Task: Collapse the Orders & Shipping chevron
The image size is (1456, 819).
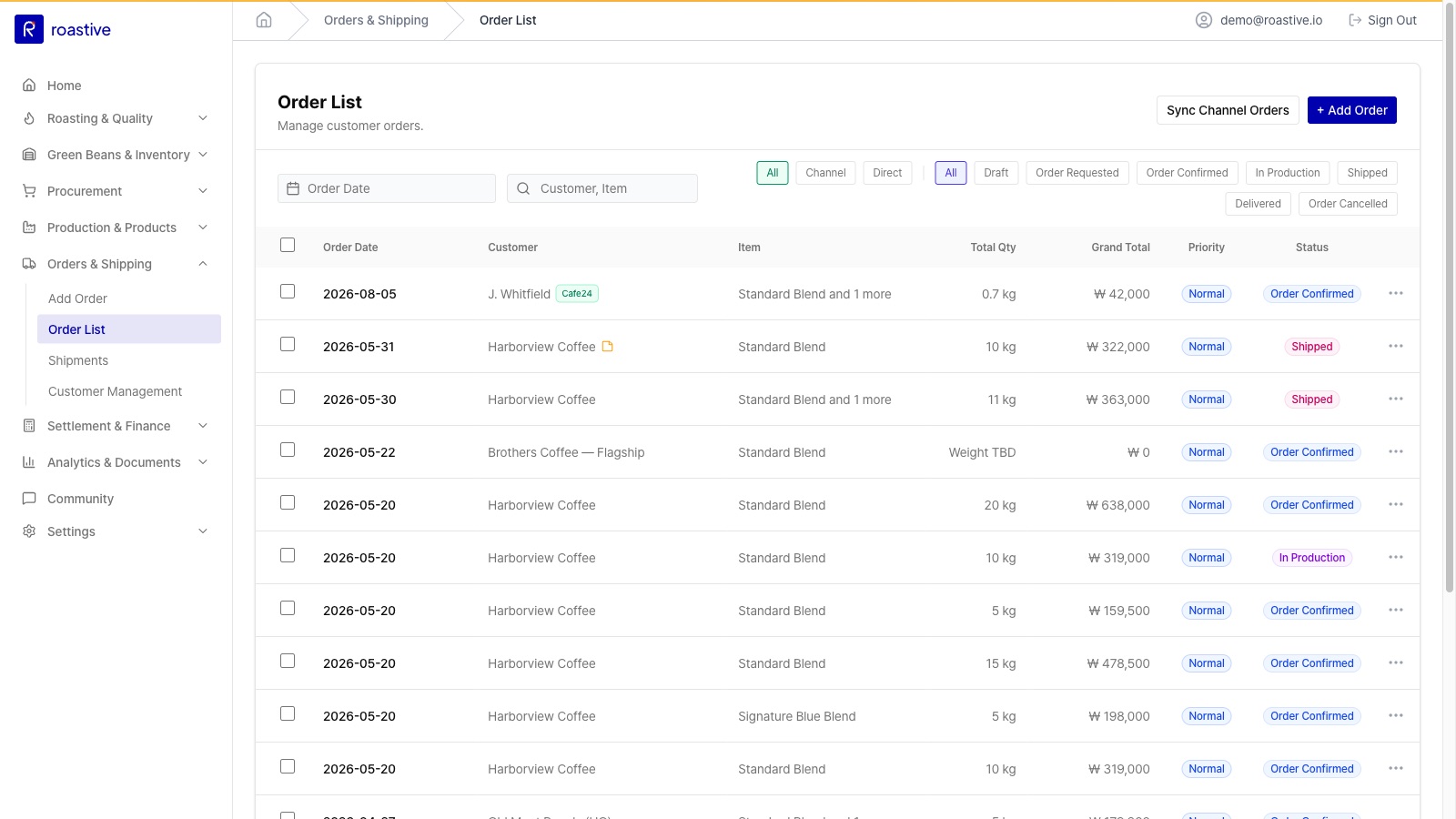Action: 203,264
